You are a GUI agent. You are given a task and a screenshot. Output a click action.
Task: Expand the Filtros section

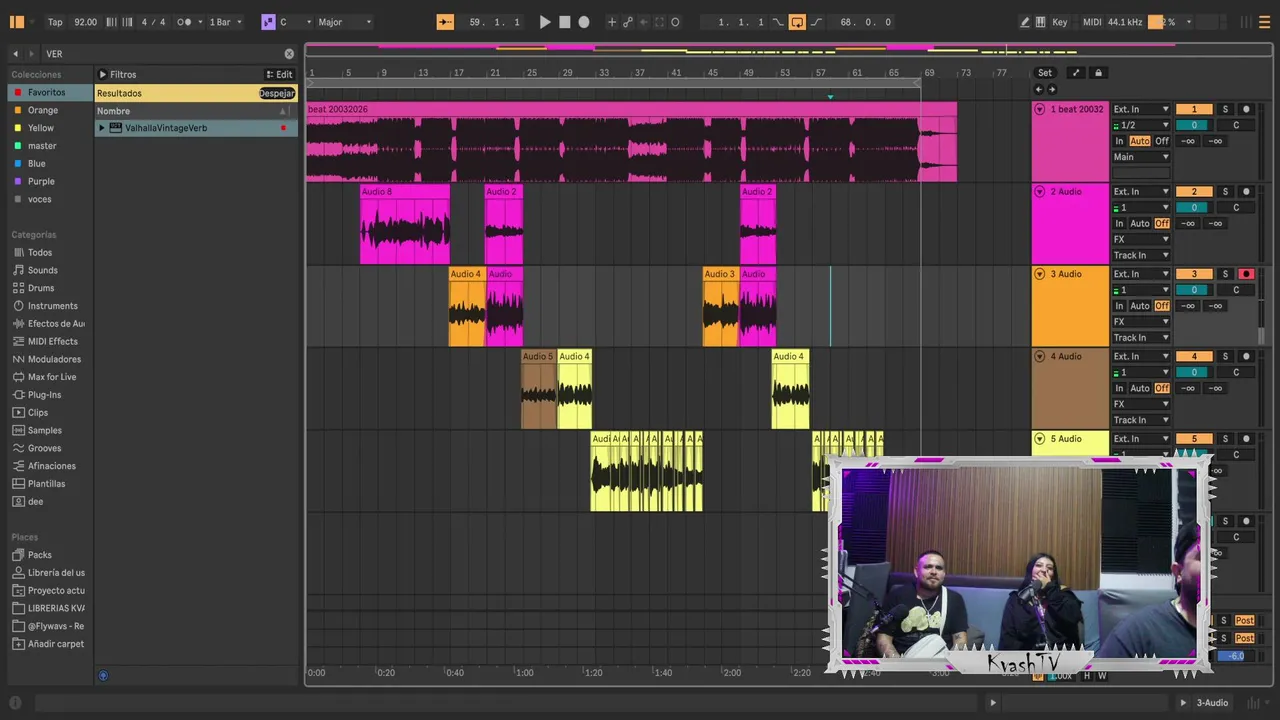click(102, 74)
